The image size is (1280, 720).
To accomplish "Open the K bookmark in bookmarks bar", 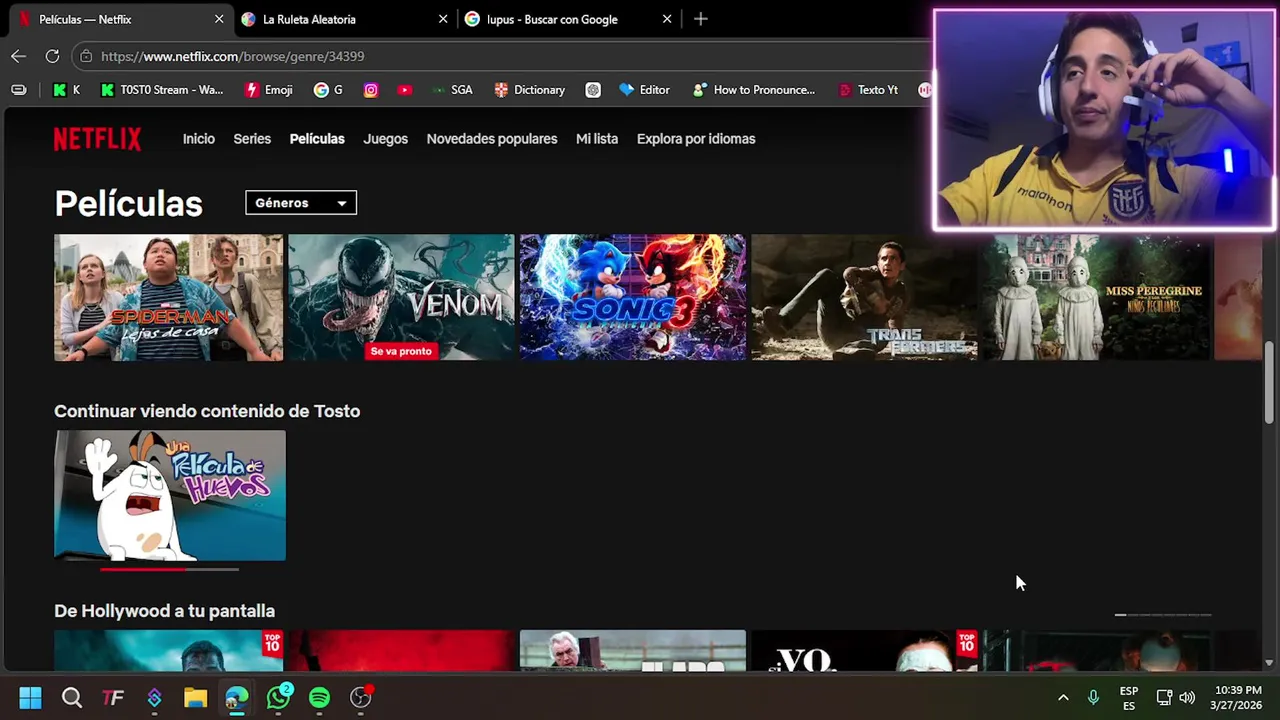I will [66, 90].
